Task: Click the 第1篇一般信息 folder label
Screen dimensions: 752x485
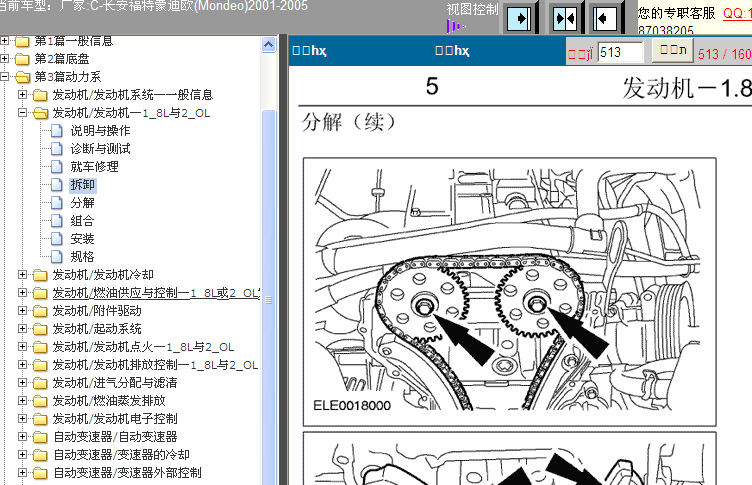Action: coord(74,41)
